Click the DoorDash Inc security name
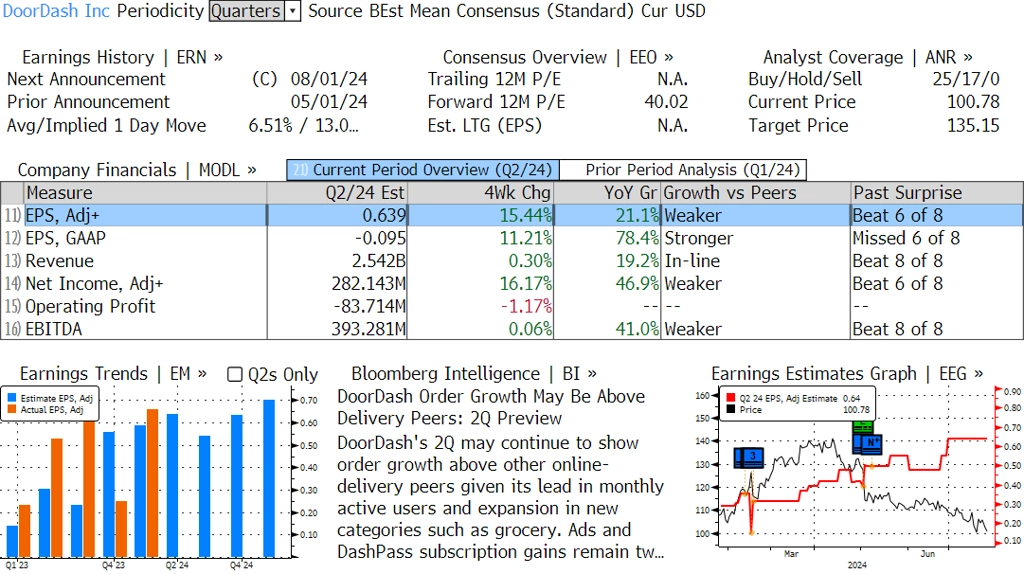 (56, 11)
